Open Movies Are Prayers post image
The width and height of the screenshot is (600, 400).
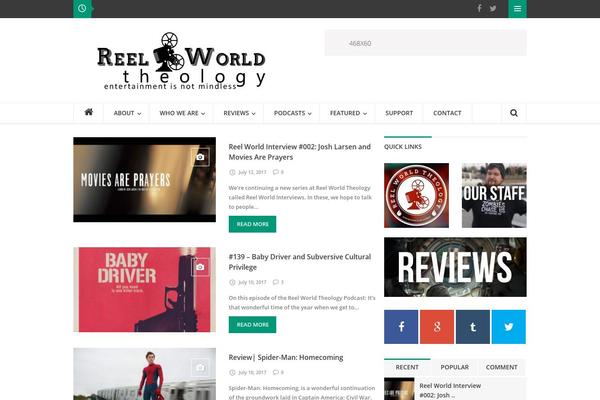coord(145,180)
